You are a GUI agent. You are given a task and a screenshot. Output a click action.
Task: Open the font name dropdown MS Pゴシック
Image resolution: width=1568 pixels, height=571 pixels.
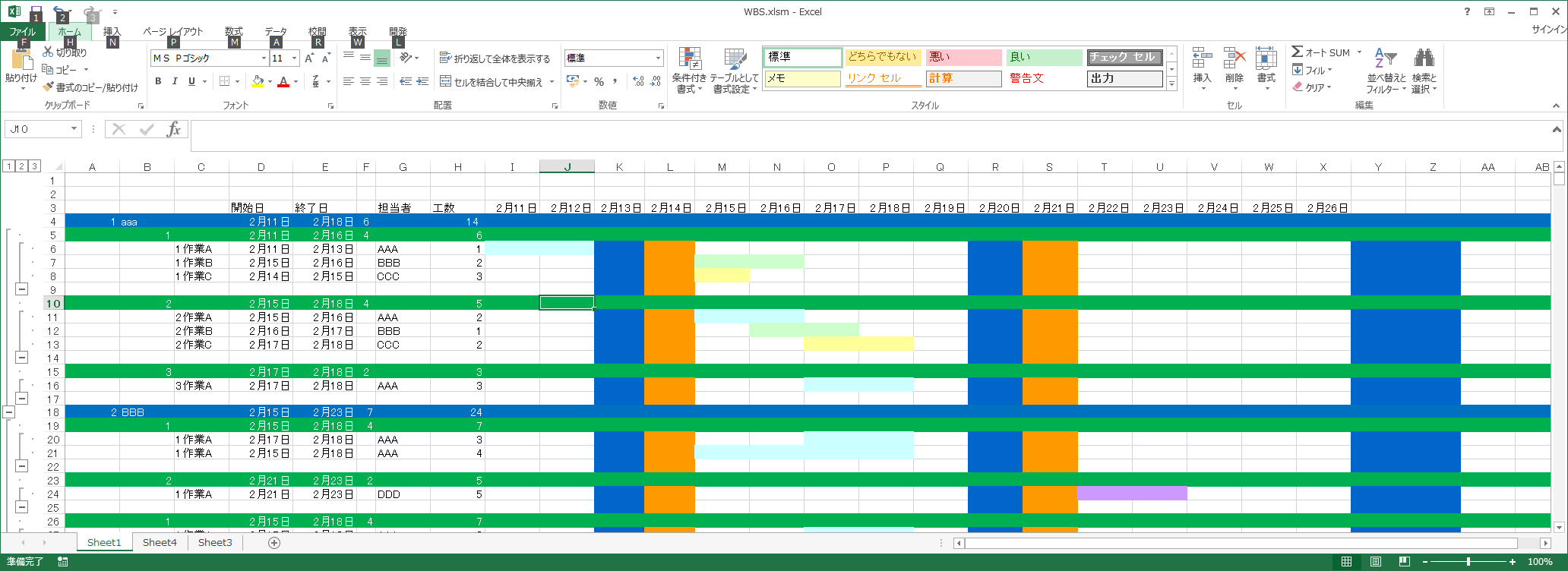pyautogui.click(x=264, y=58)
